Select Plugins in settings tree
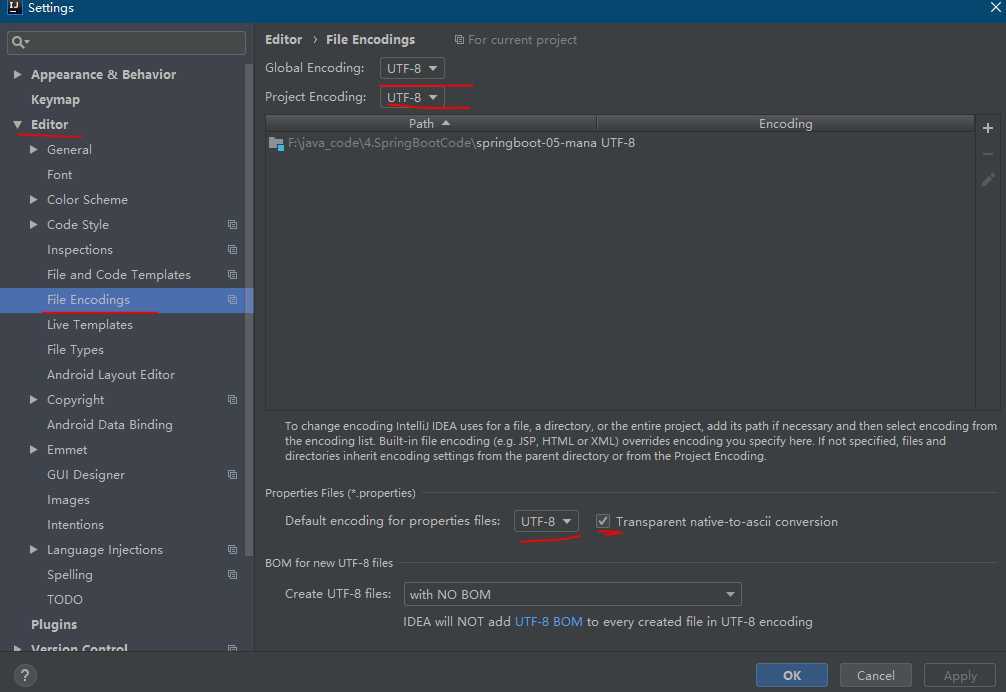 point(54,625)
